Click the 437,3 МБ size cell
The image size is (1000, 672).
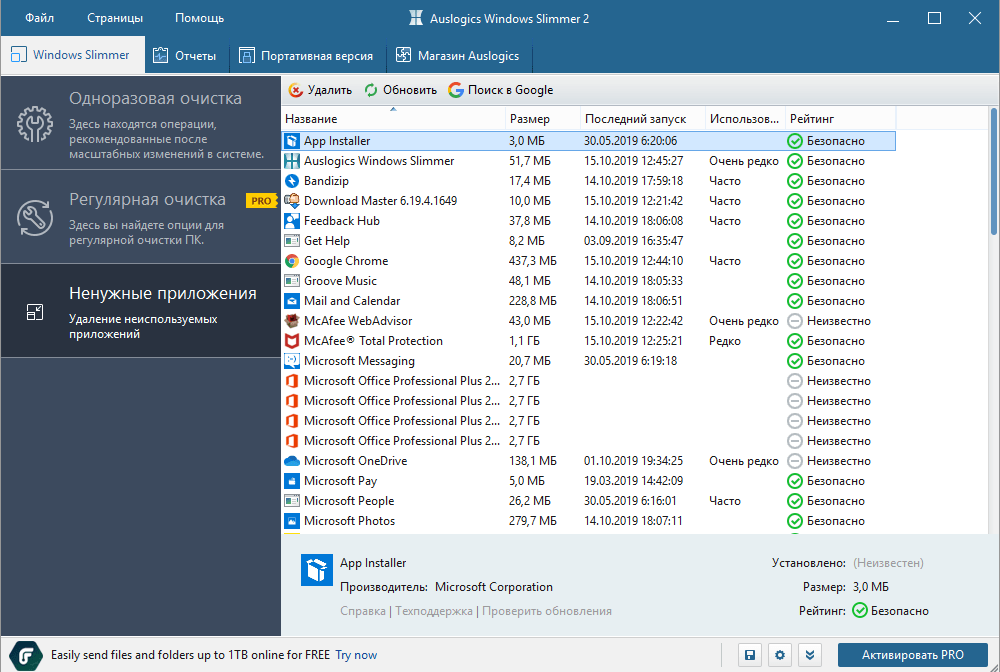coord(533,261)
